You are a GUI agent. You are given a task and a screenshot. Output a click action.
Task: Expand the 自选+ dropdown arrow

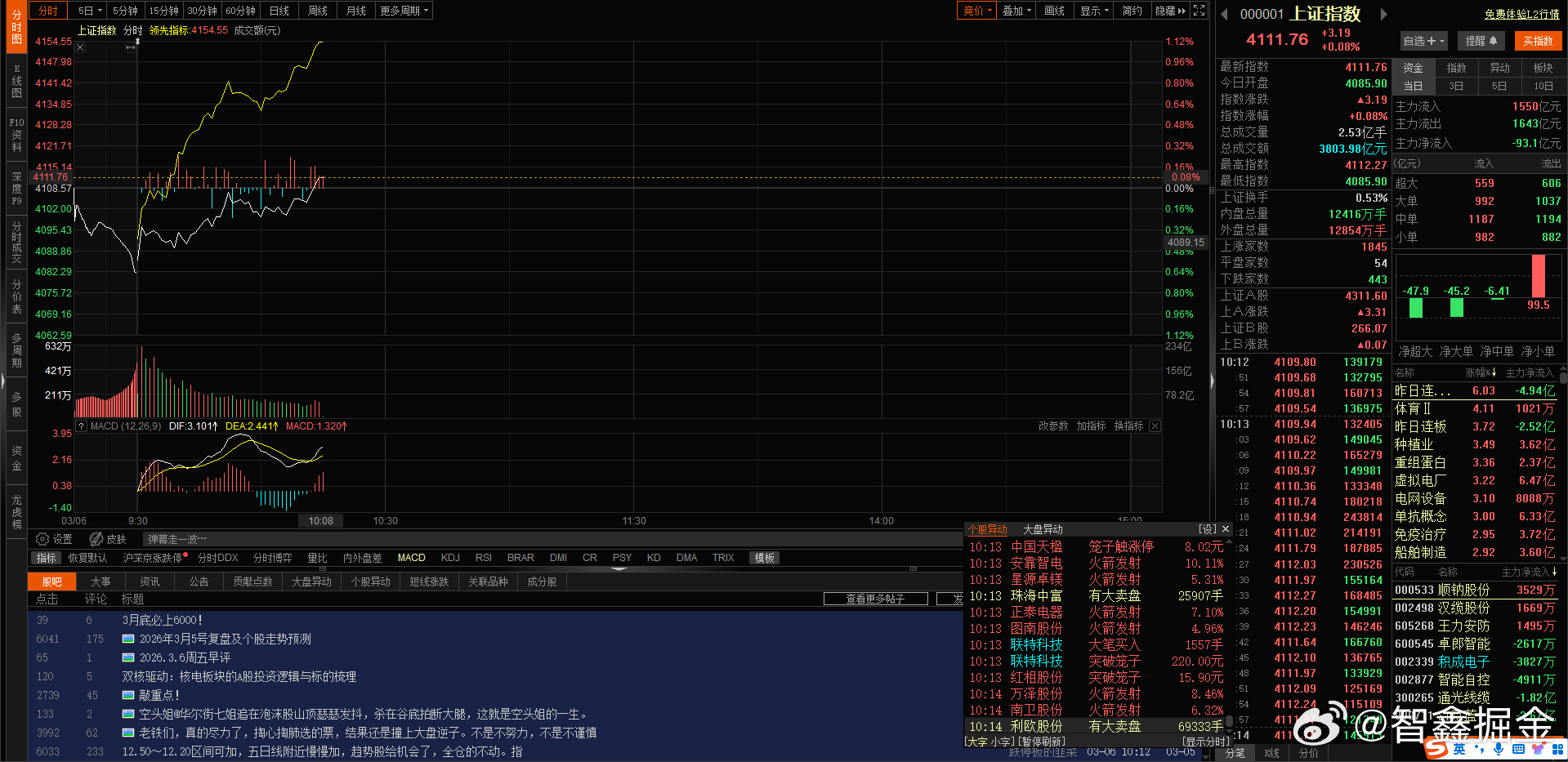[1443, 41]
